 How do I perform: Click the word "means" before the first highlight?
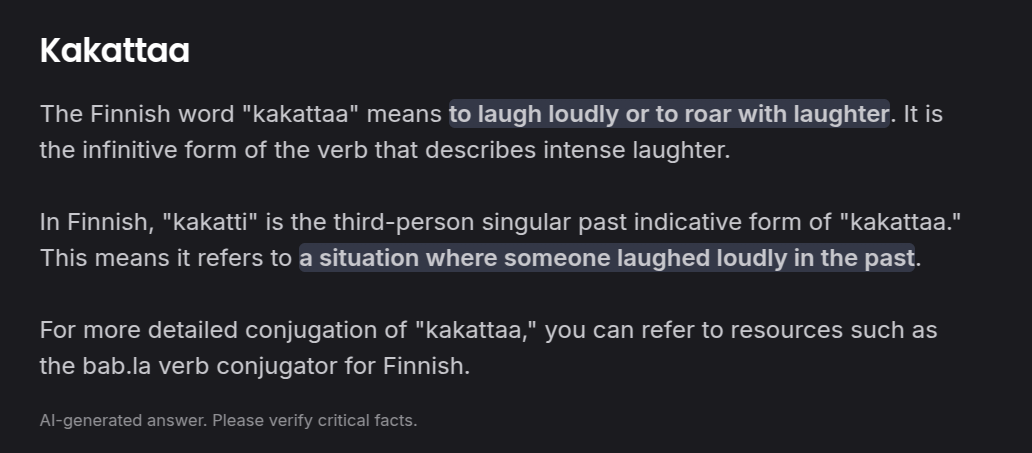point(404,114)
